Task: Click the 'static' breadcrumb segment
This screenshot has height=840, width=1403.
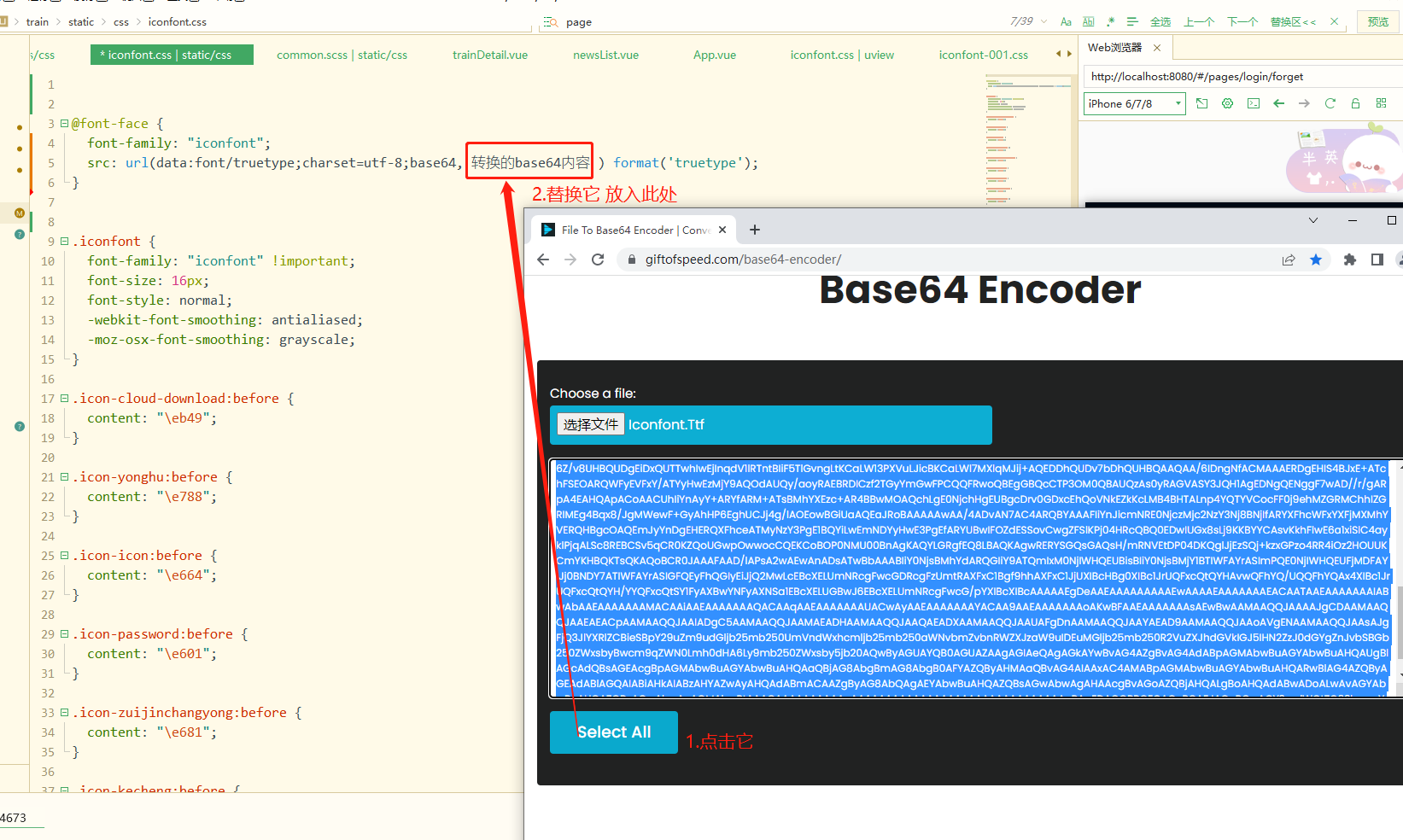Action: [x=81, y=22]
